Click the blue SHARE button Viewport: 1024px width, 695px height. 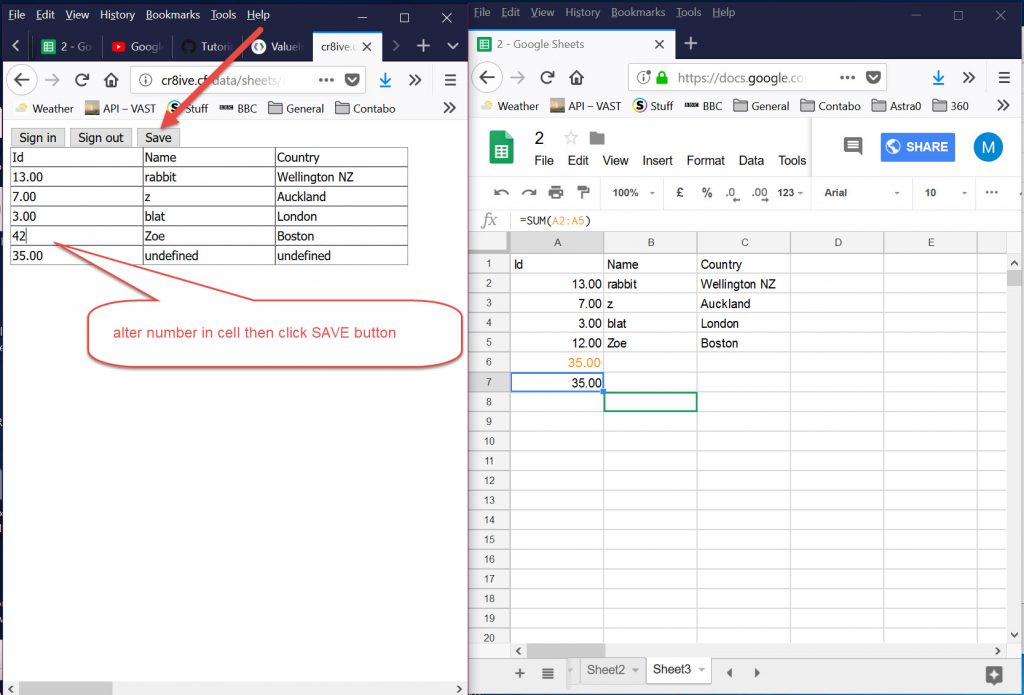coord(917,147)
